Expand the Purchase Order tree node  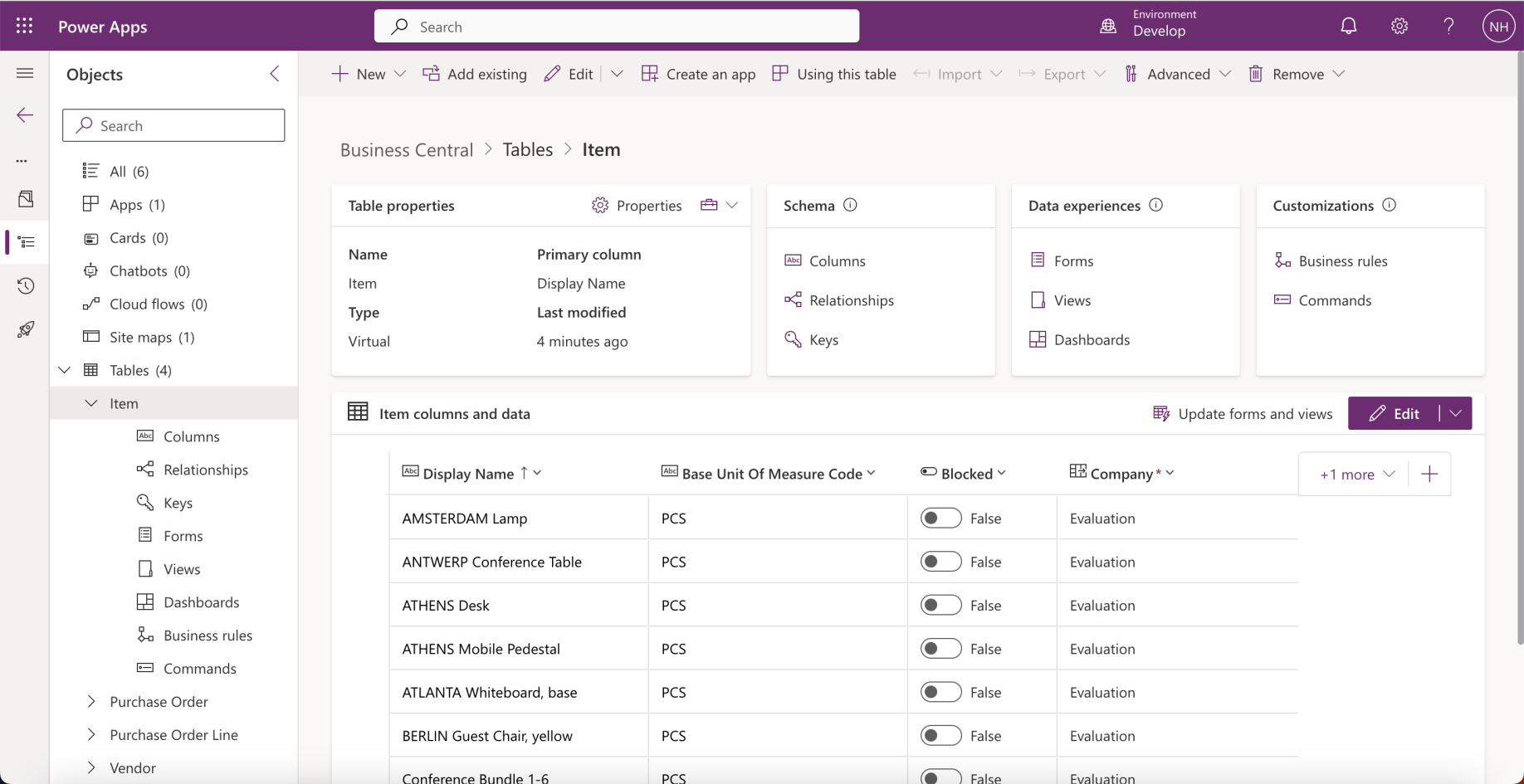(x=91, y=702)
